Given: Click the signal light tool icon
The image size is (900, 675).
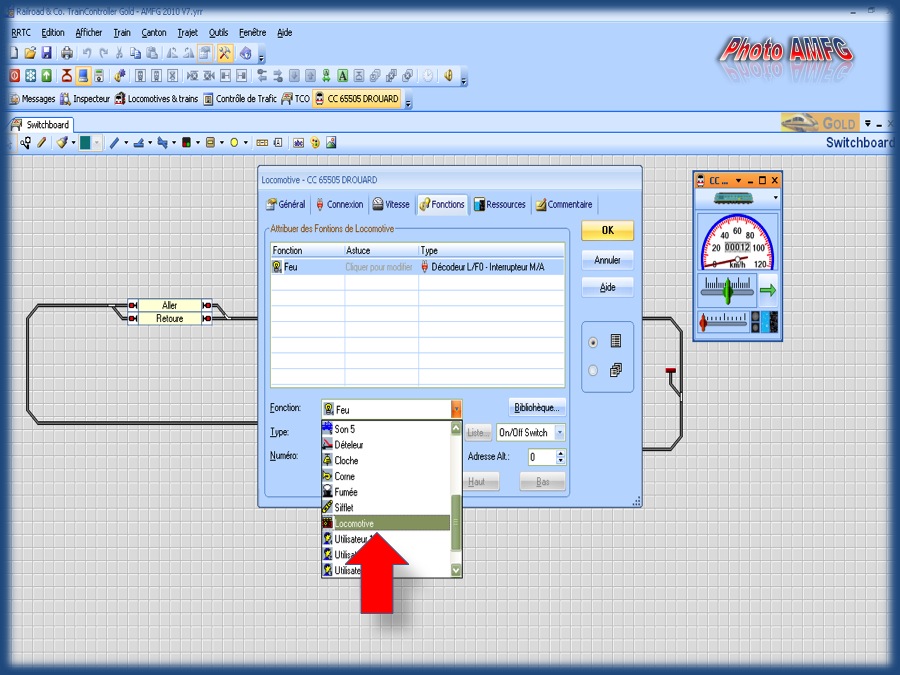Looking at the screenshot, I should [x=186, y=142].
